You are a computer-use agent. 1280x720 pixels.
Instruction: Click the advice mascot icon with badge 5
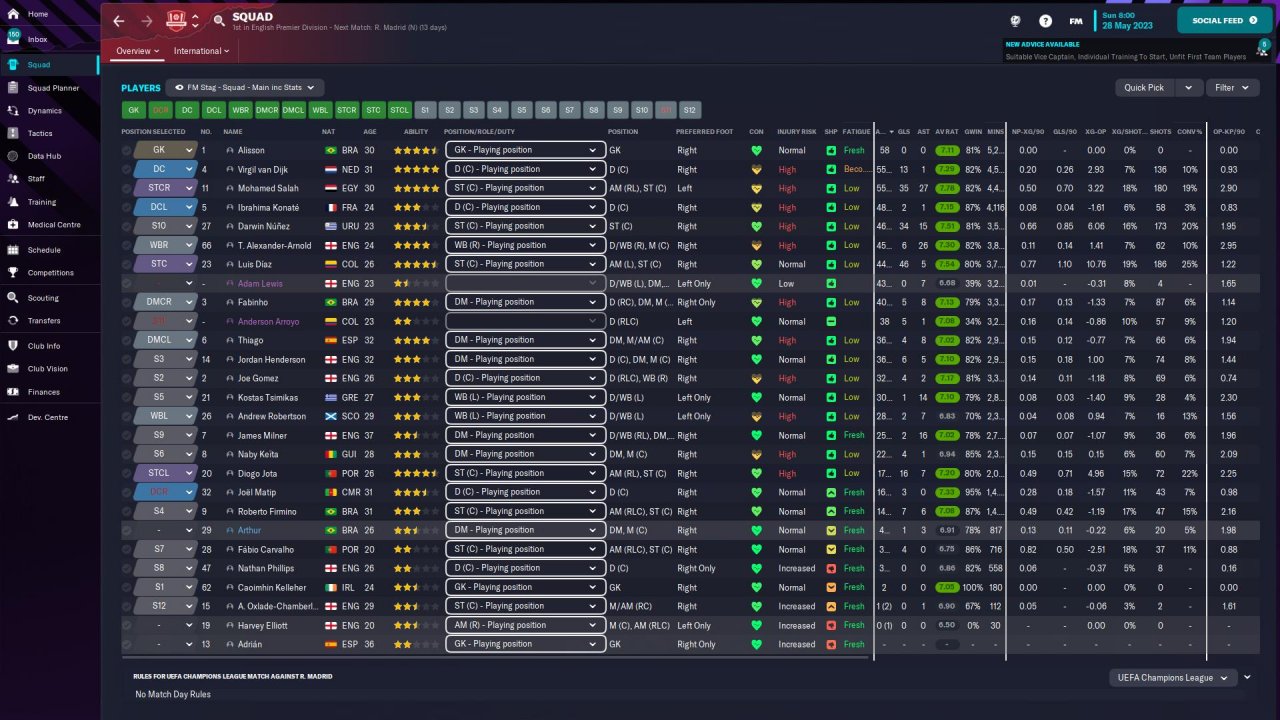(1264, 48)
